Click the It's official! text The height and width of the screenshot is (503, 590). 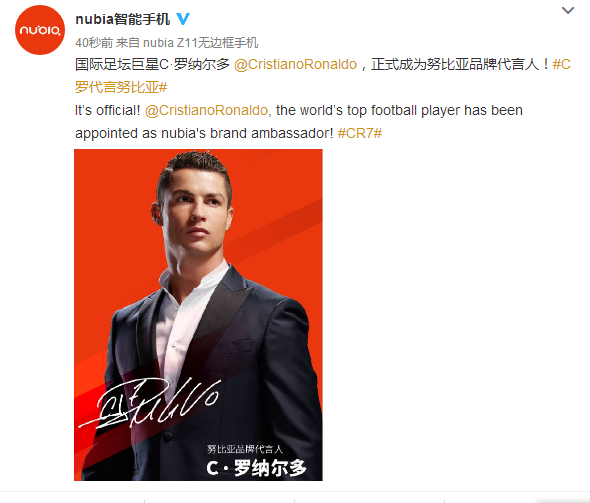pyautogui.click(x=108, y=110)
